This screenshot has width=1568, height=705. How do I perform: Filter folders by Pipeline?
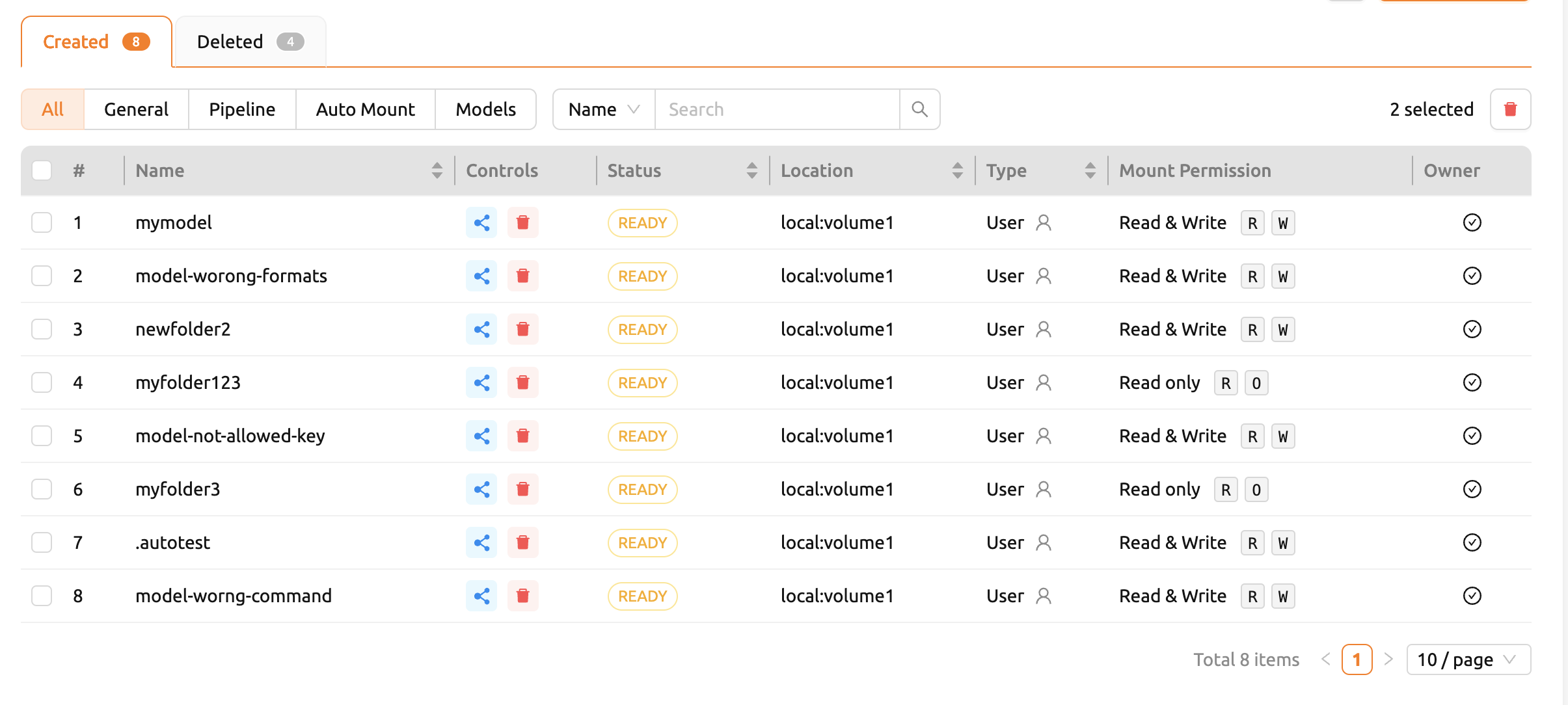coord(242,109)
